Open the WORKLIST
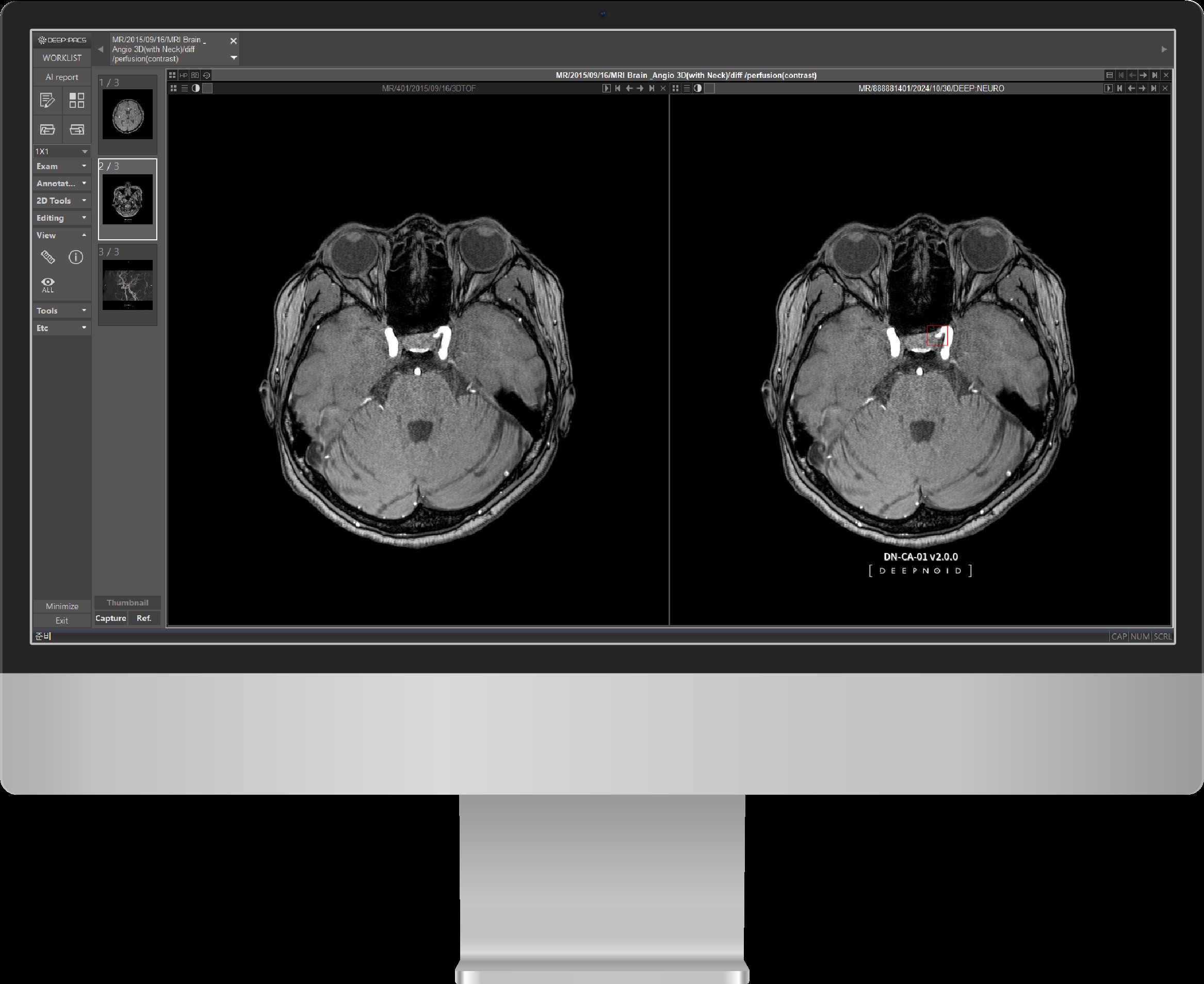1204x984 pixels. (62, 58)
